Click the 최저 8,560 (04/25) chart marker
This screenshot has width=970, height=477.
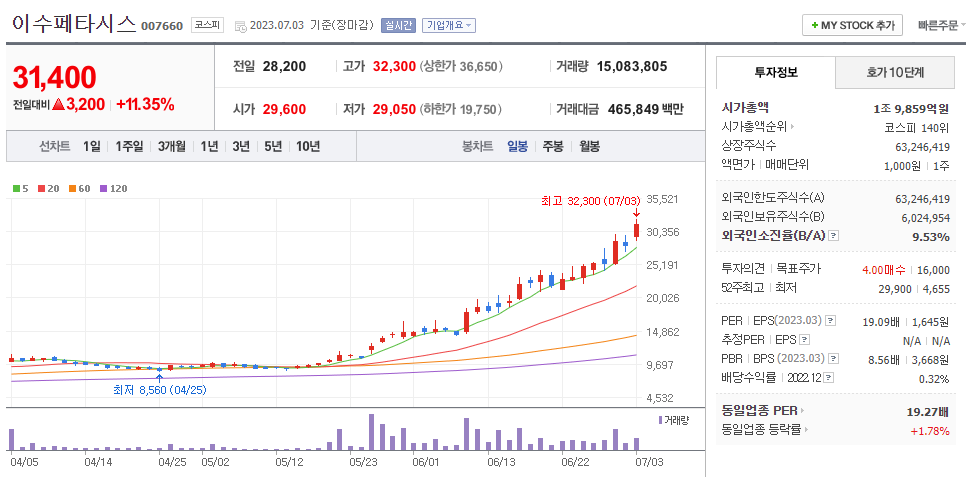click(x=160, y=390)
